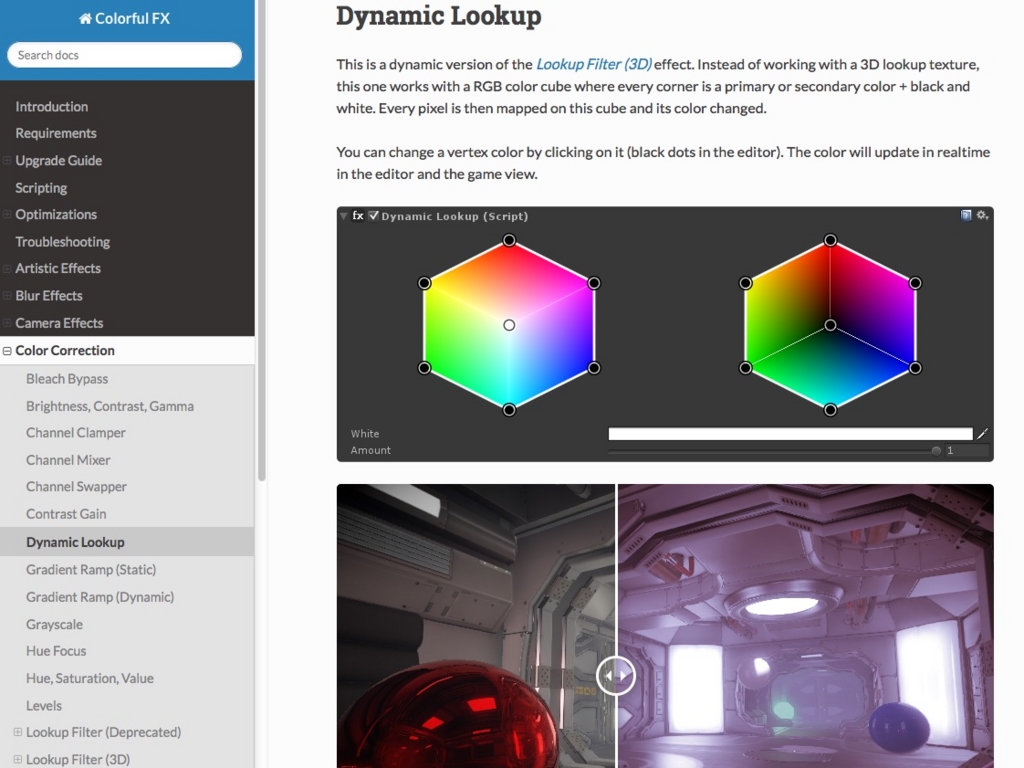
Task: Expand the Optimizations section
Action: point(7,214)
